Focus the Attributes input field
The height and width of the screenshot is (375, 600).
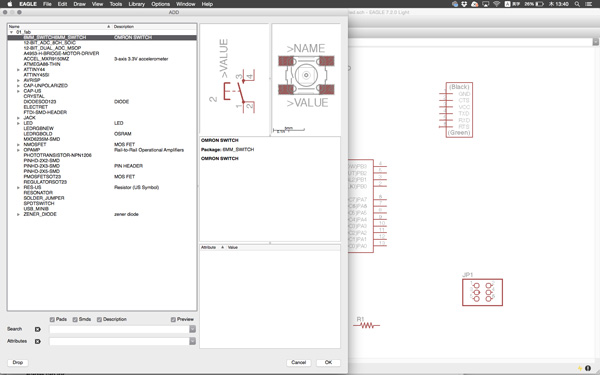point(119,341)
